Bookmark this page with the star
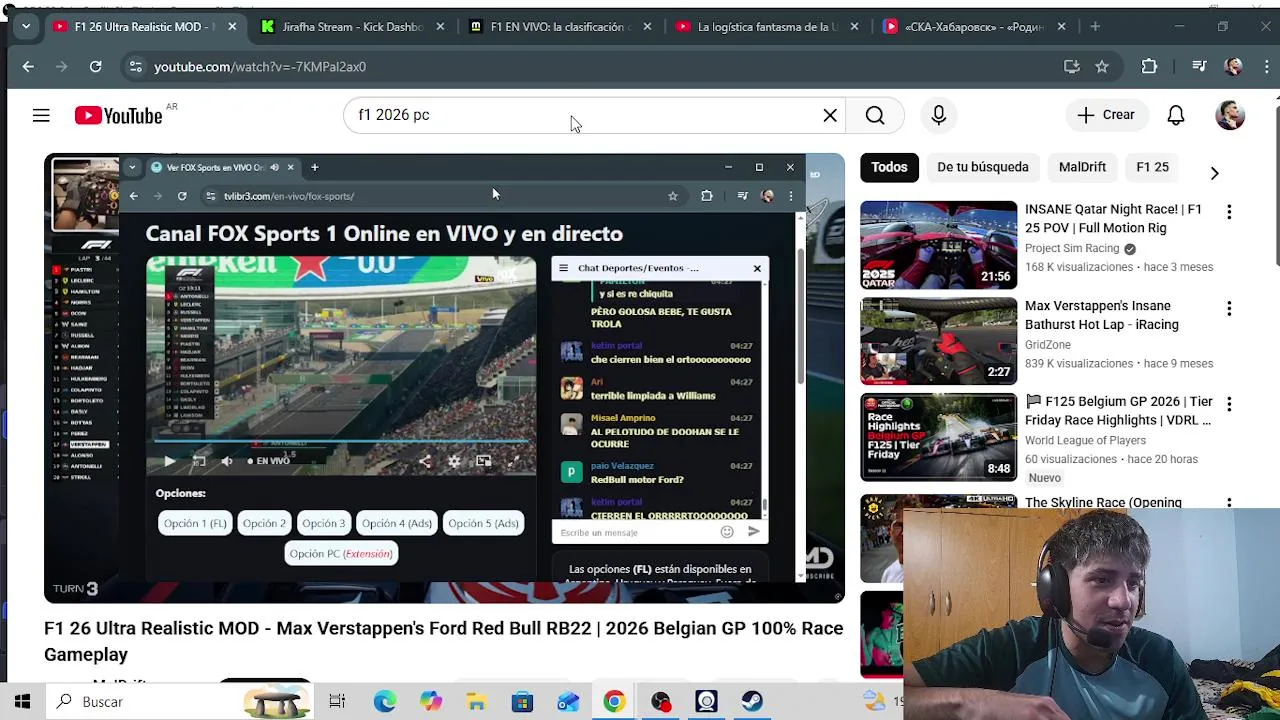Viewport: 1280px width, 720px height. [x=1102, y=66]
